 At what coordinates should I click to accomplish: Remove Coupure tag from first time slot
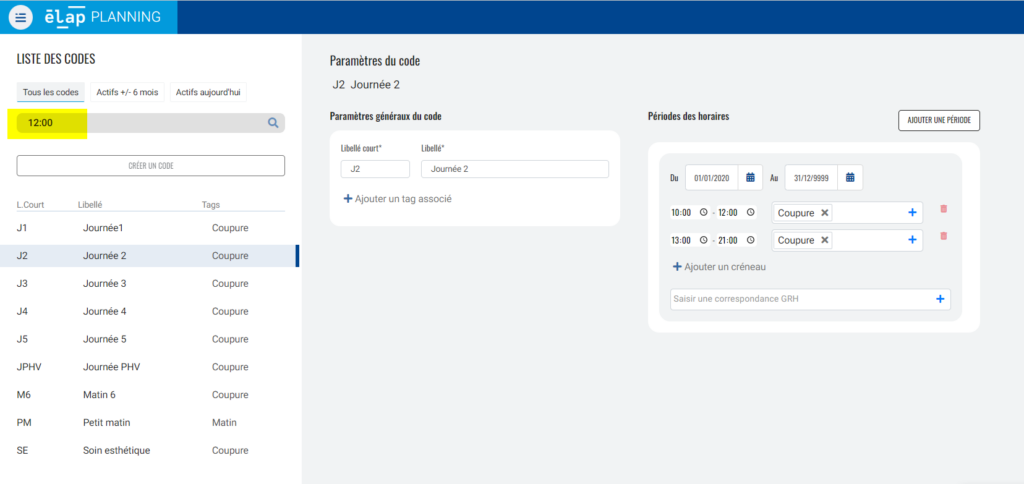point(825,212)
